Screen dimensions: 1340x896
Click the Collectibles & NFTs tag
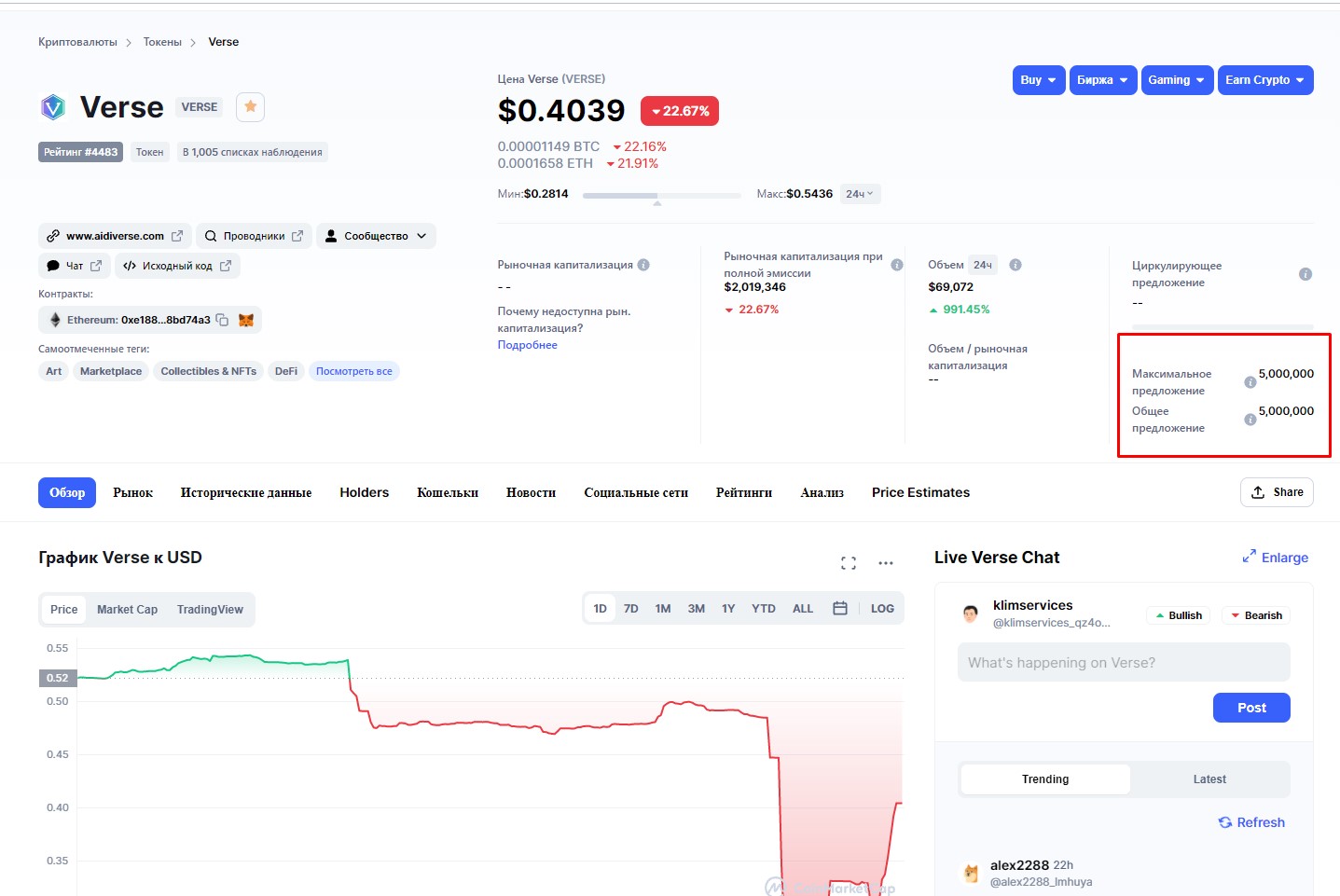(x=208, y=371)
